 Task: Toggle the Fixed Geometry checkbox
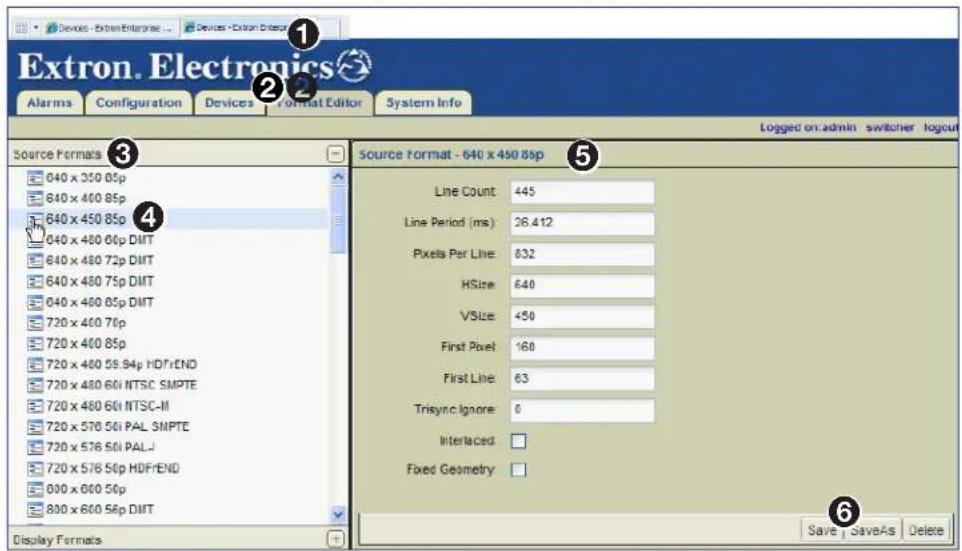(518, 469)
